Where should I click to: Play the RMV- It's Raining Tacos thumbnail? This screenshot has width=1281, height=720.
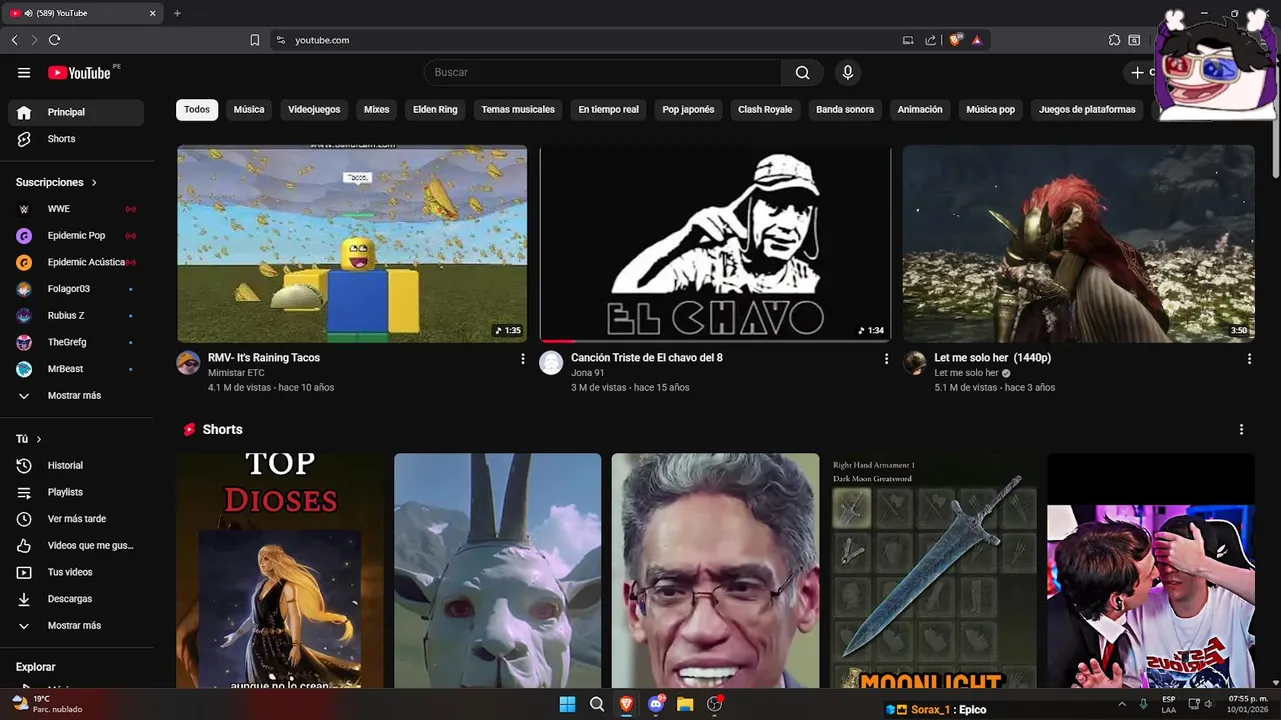click(x=352, y=244)
